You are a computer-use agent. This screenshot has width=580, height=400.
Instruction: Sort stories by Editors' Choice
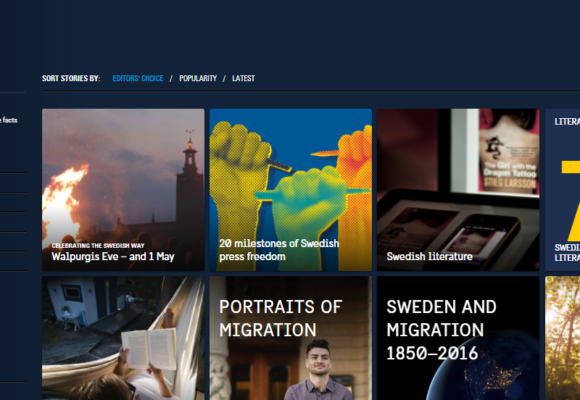[138, 78]
